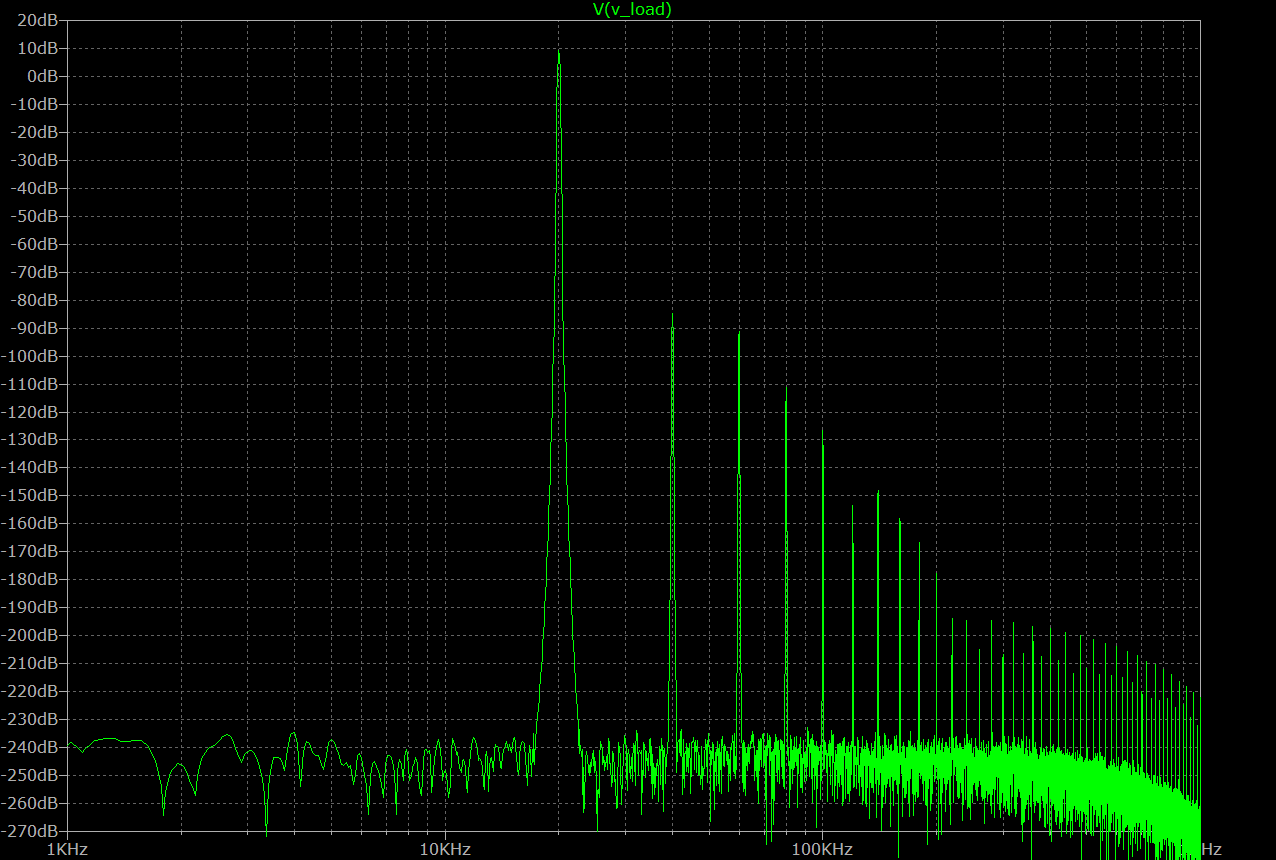Click the 100KHz frequency axis label
1276x860 pixels.
(x=822, y=850)
